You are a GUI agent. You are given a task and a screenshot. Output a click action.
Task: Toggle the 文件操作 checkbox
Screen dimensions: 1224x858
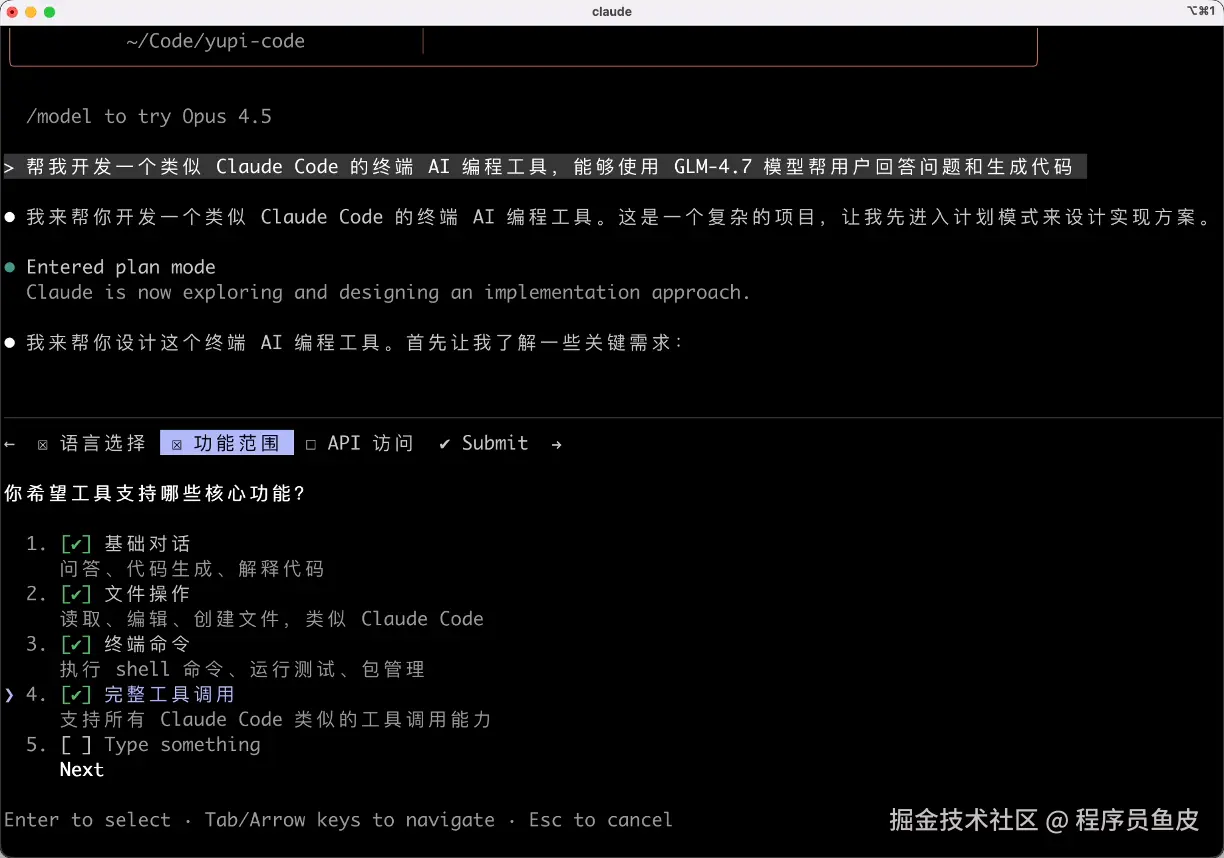76,594
